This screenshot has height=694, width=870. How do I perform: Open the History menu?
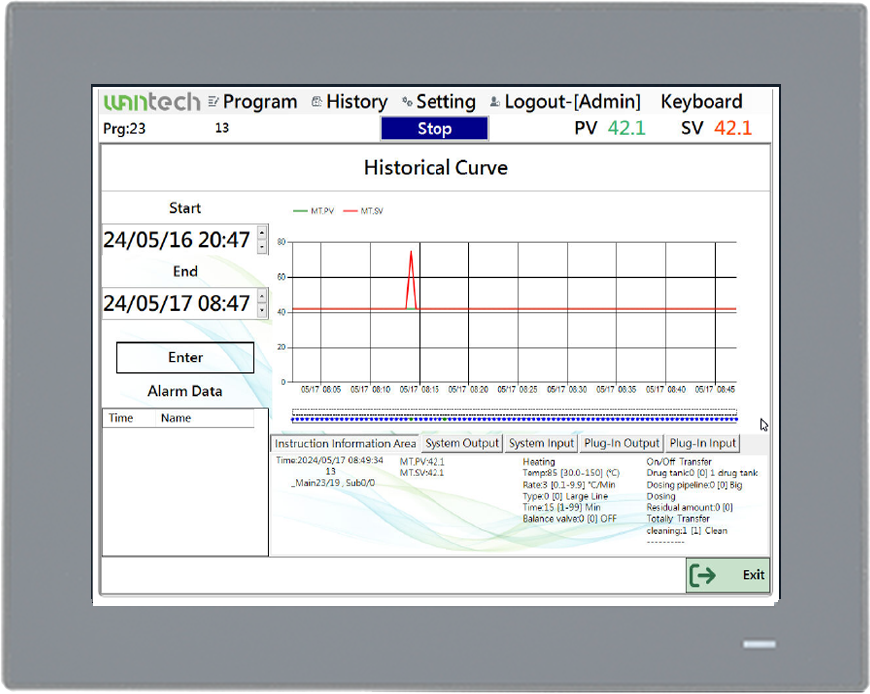pyautogui.click(x=357, y=102)
